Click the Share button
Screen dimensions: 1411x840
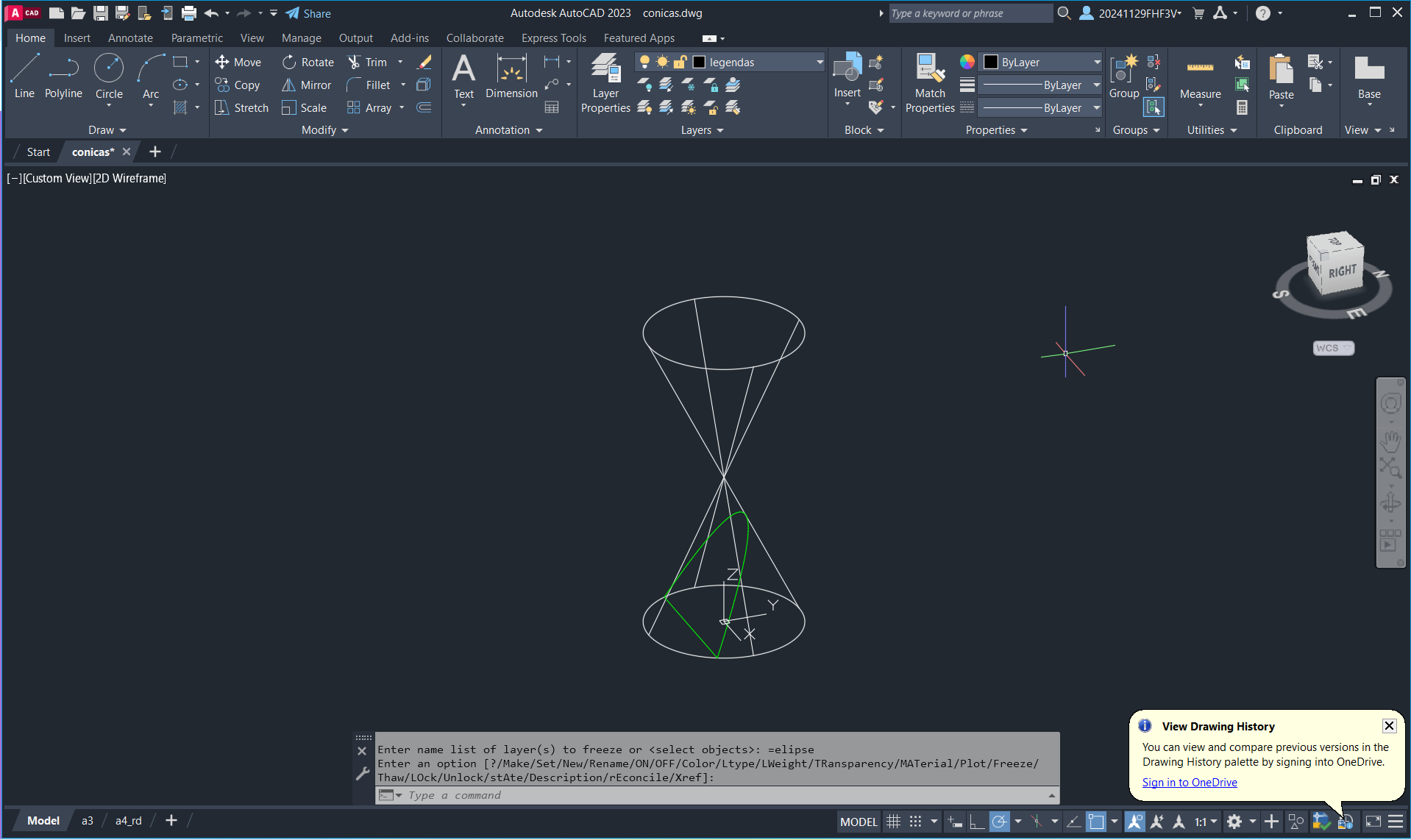tap(308, 13)
